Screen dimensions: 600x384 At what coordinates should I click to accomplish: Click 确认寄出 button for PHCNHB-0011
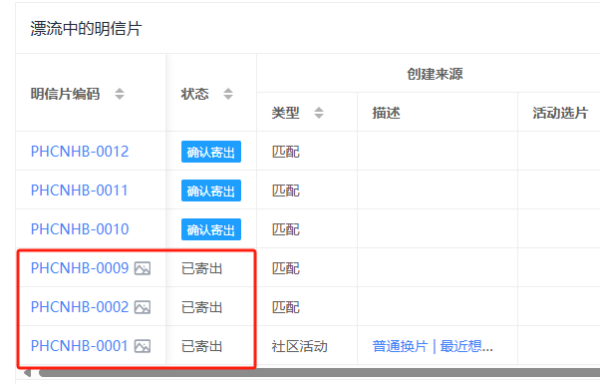click(x=211, y=190)
